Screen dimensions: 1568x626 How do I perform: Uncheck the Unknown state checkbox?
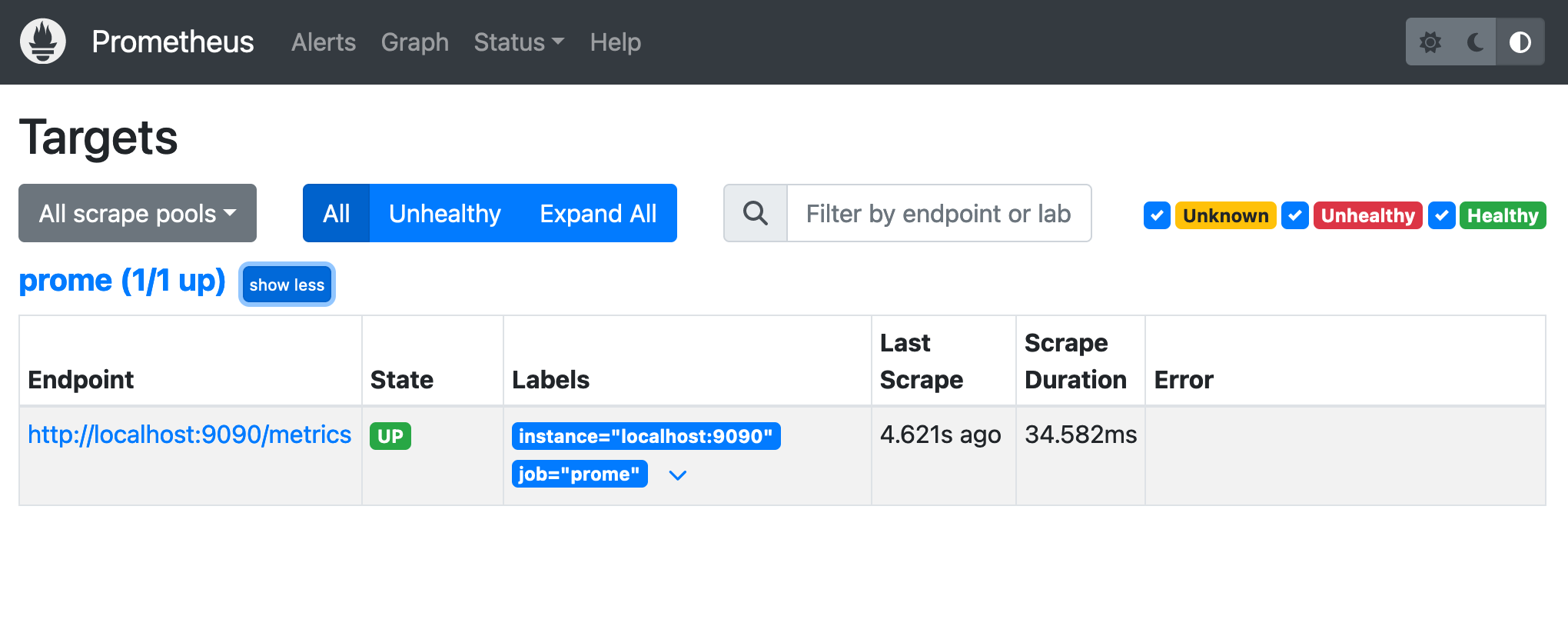pos(1157,215)
